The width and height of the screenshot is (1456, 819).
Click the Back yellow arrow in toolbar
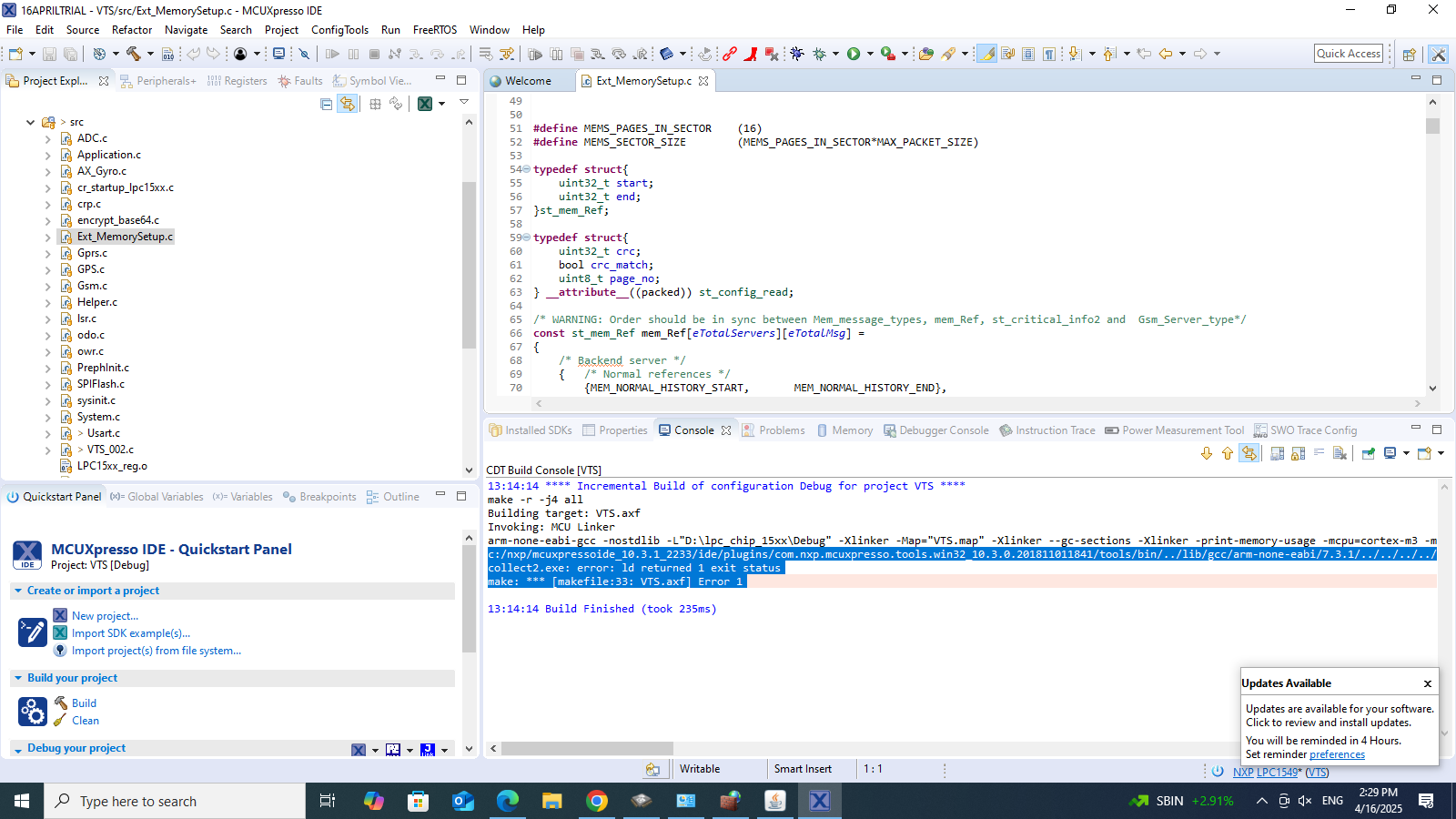click(1166, 54)
